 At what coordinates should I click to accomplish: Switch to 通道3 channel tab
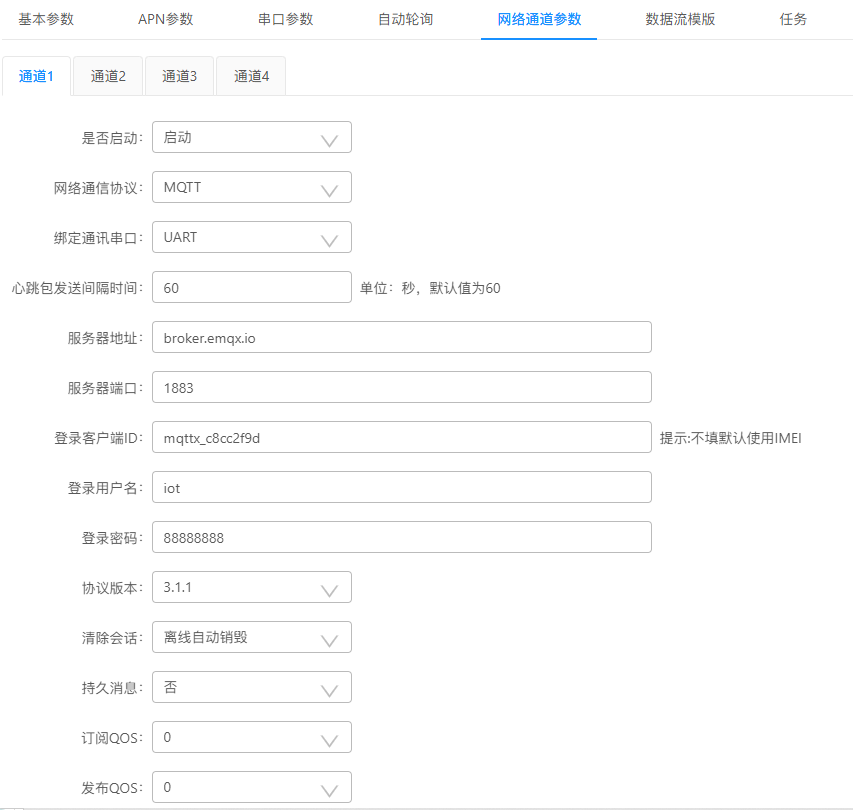tap(180, 76)
